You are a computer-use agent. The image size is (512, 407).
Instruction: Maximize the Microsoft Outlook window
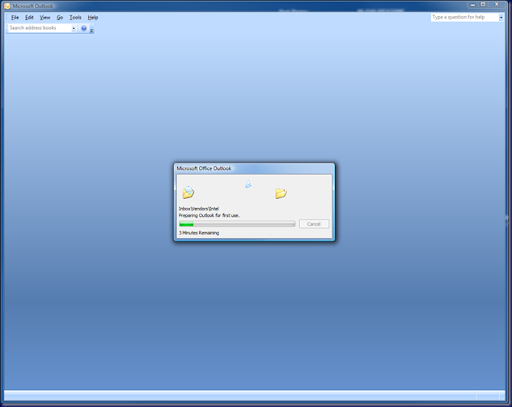483,5
